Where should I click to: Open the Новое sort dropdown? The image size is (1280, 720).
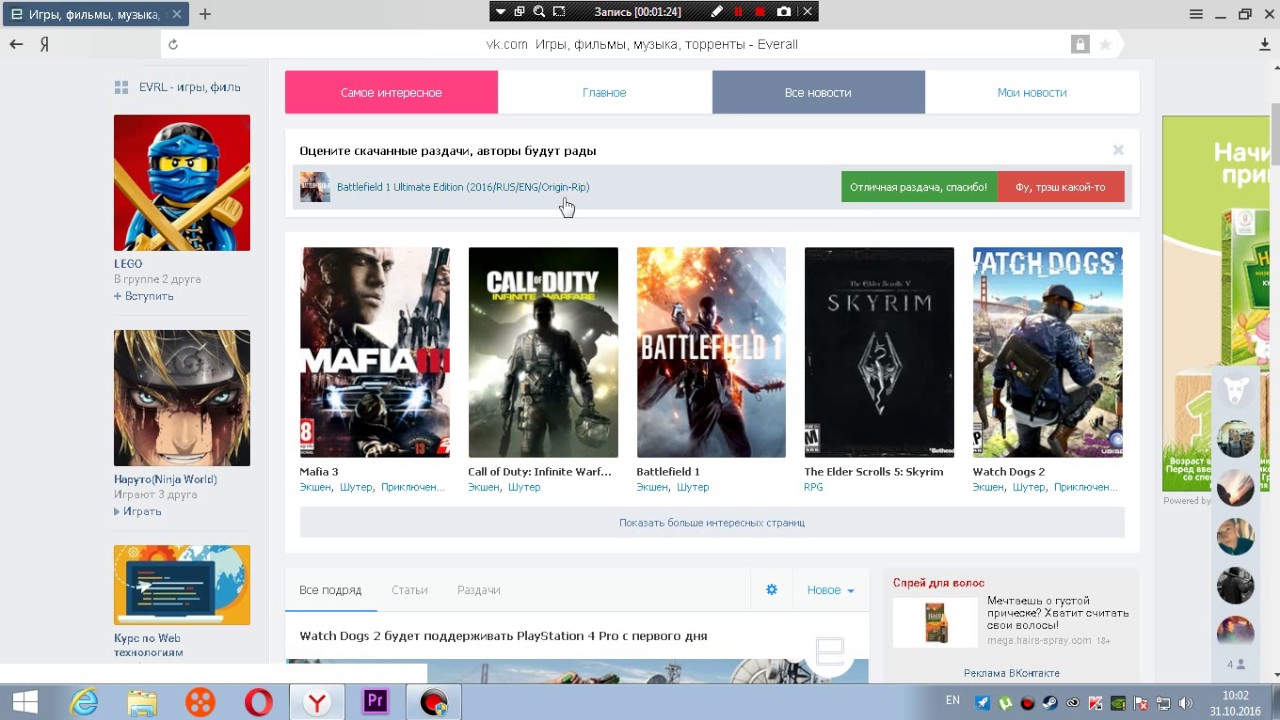click(x=831, y=590)
